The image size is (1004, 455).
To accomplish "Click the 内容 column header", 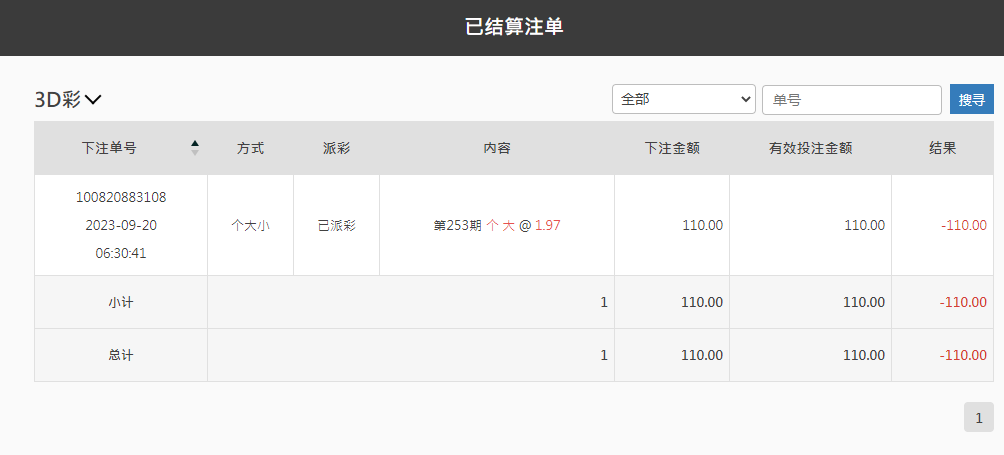I will [x=497, y=148].
